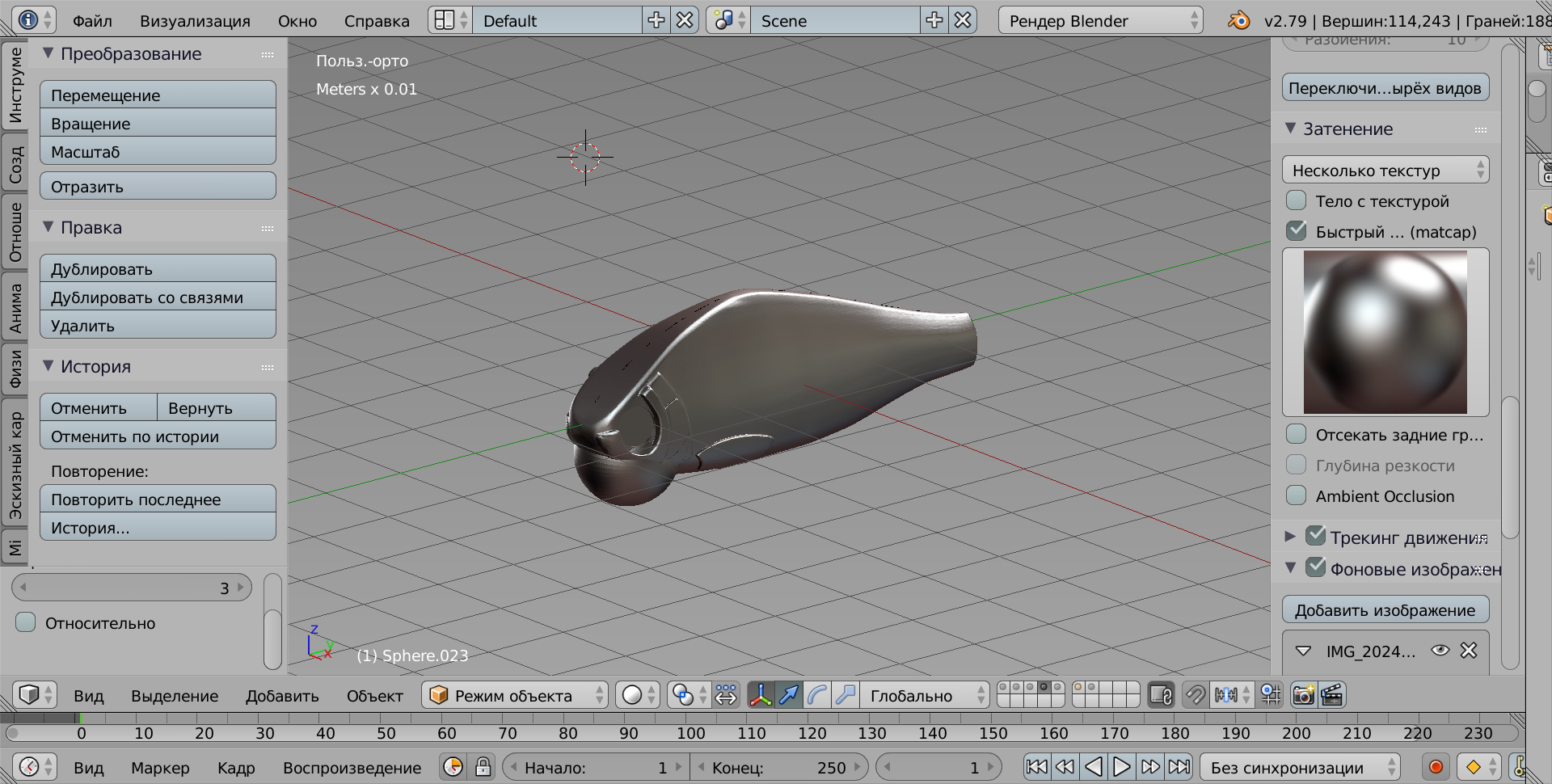Open the Режим объекта mode dropdown
The image size is (1552, 784).
coord(515,695)
